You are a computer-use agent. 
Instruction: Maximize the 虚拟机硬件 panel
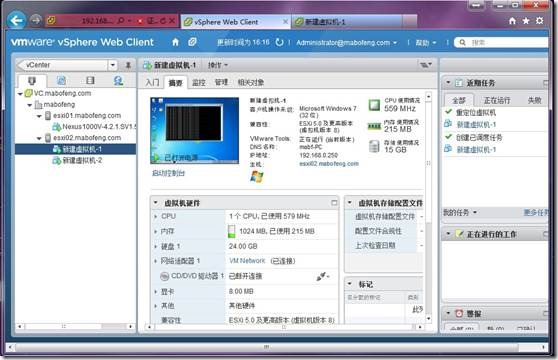334,203
